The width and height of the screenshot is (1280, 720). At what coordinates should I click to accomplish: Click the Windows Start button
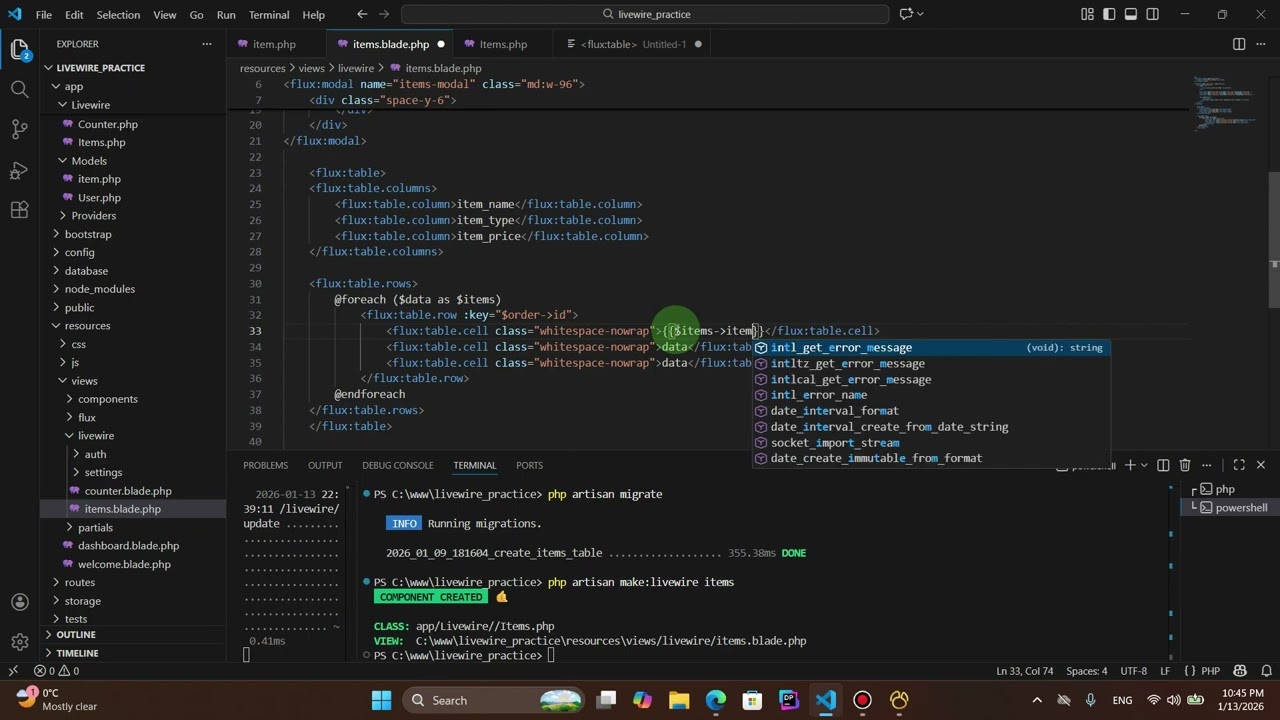382,700
